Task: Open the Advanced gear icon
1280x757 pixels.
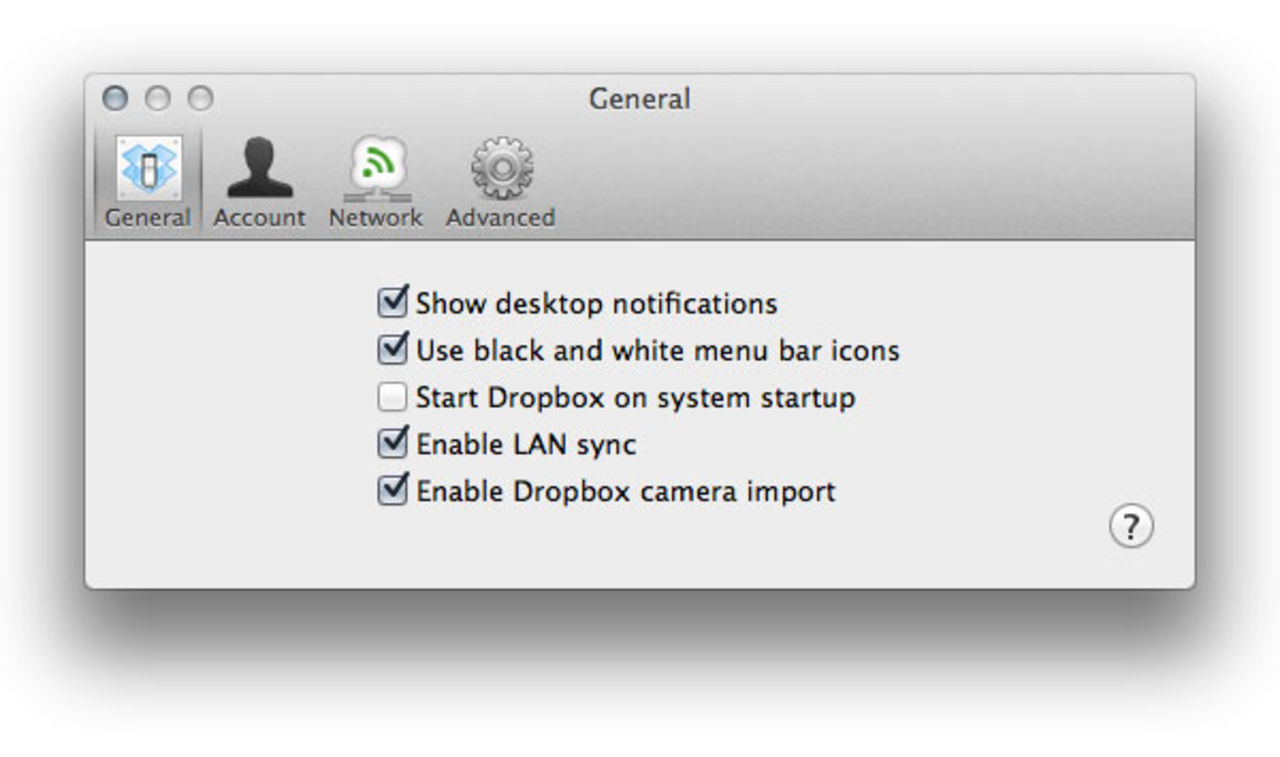Action: pyautogui.click(x=501, y=167)
